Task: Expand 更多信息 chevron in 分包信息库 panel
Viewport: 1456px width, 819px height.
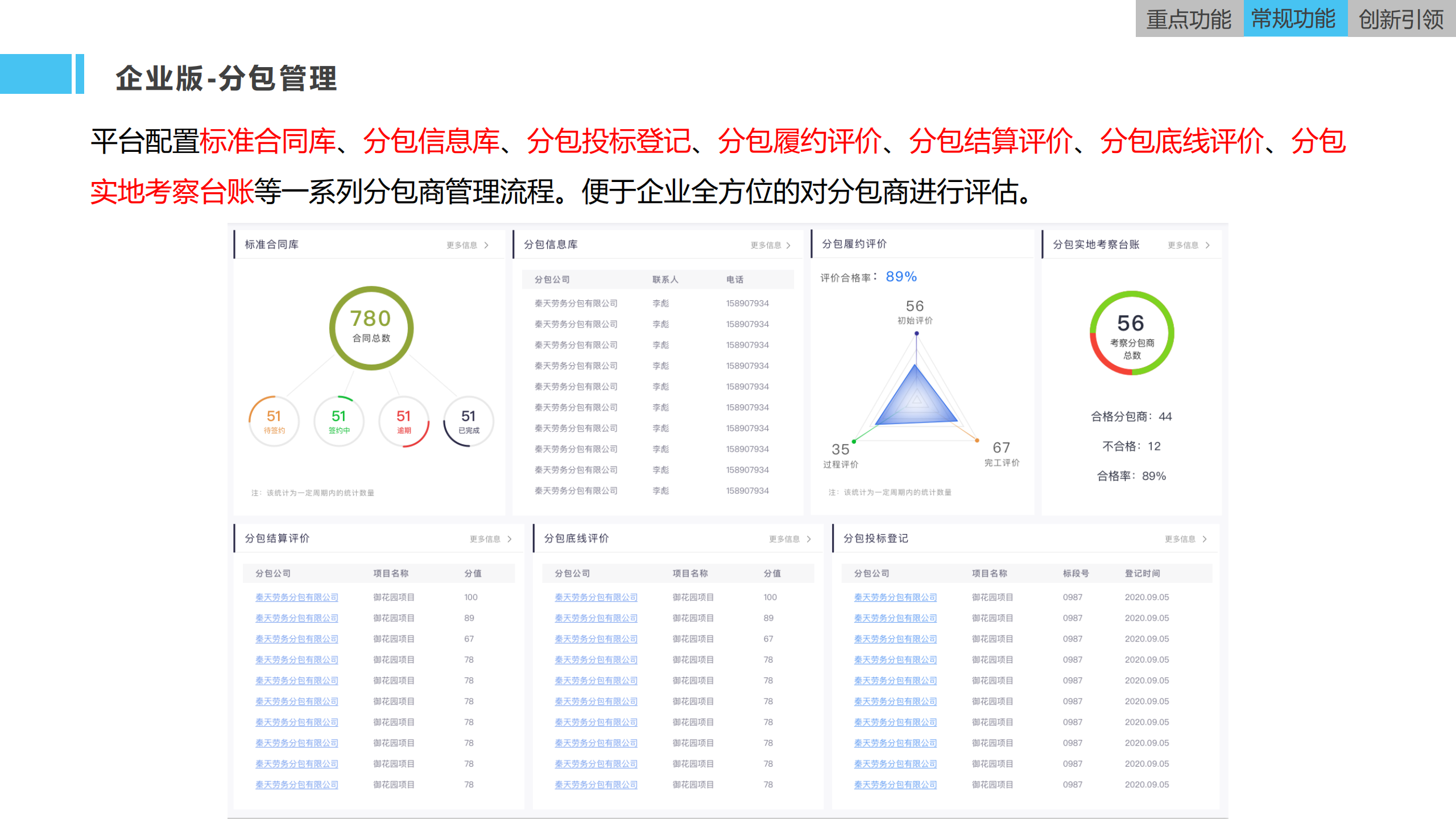Action: [788, 245]
